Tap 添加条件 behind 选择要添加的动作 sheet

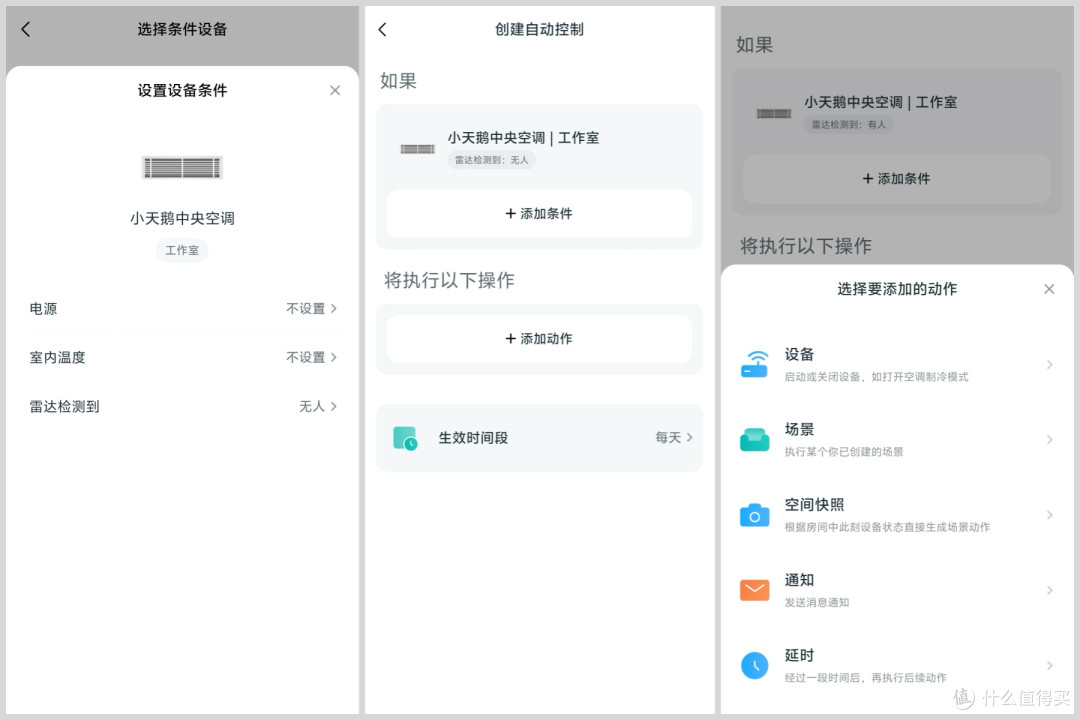click(x=896, y=178)
